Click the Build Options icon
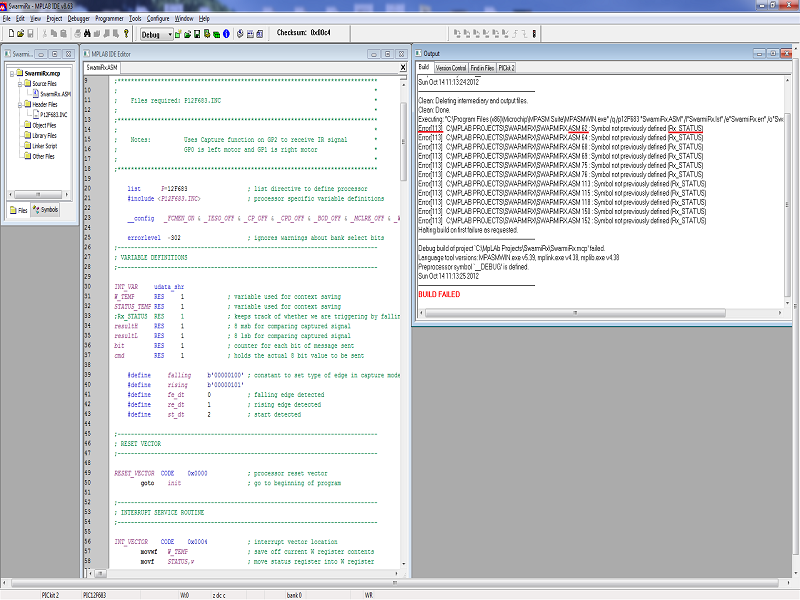 coord(207,34)
